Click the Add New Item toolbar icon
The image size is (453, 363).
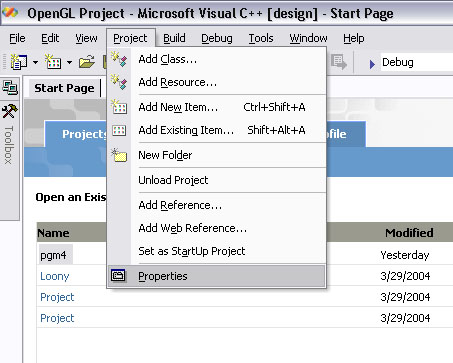click(53, 62)
